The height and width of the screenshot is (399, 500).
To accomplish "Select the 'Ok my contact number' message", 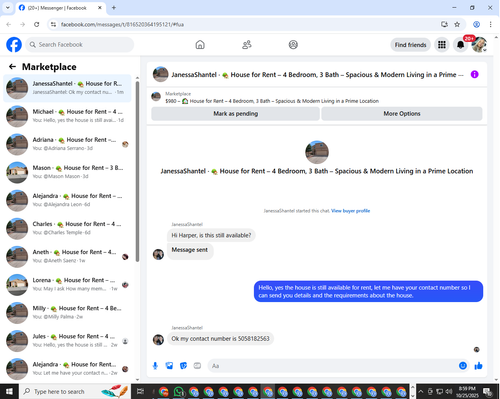I will pos(220,339).
